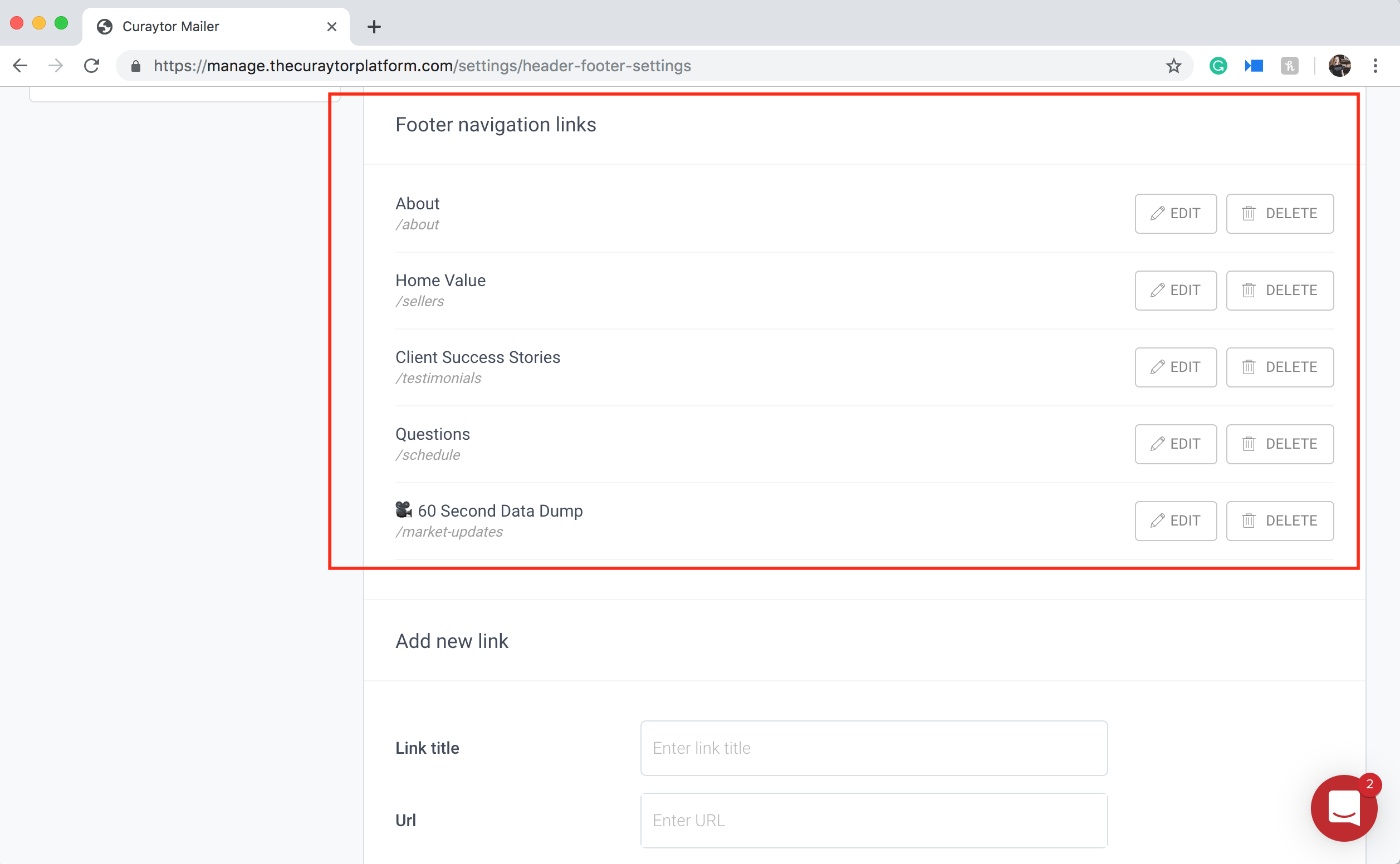Edit the Questions footer link
Screen dimensions: 1400x864
tap(1176, 444)
